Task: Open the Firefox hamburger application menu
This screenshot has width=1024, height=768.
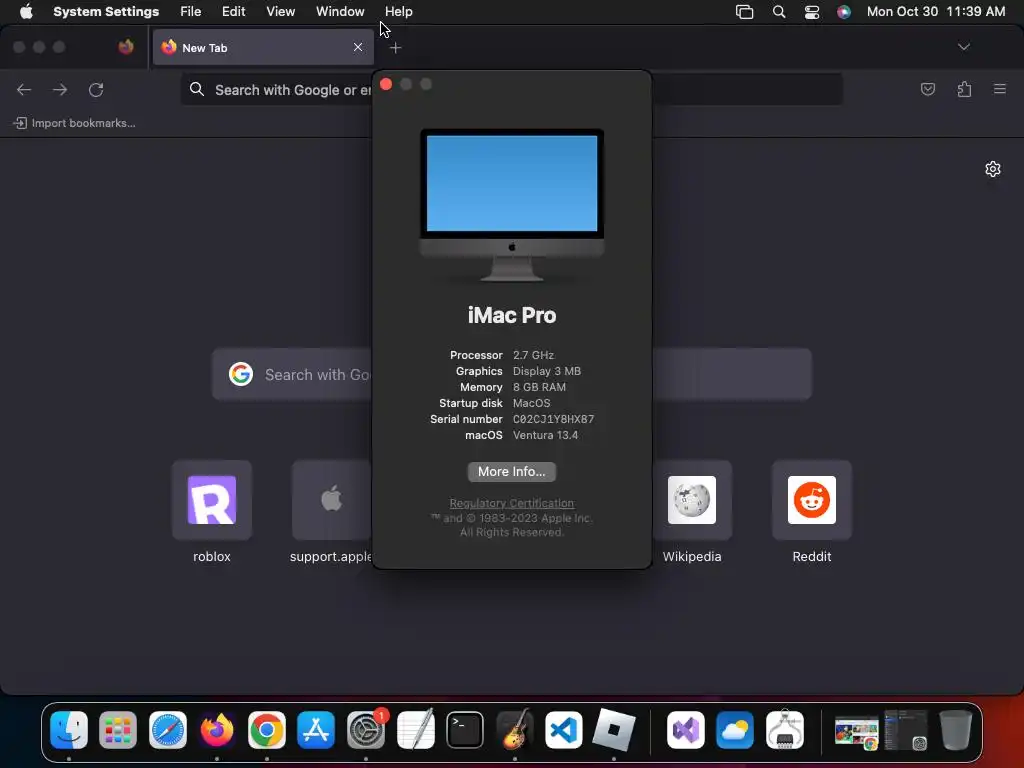Action: click(x=1000, y=89)
